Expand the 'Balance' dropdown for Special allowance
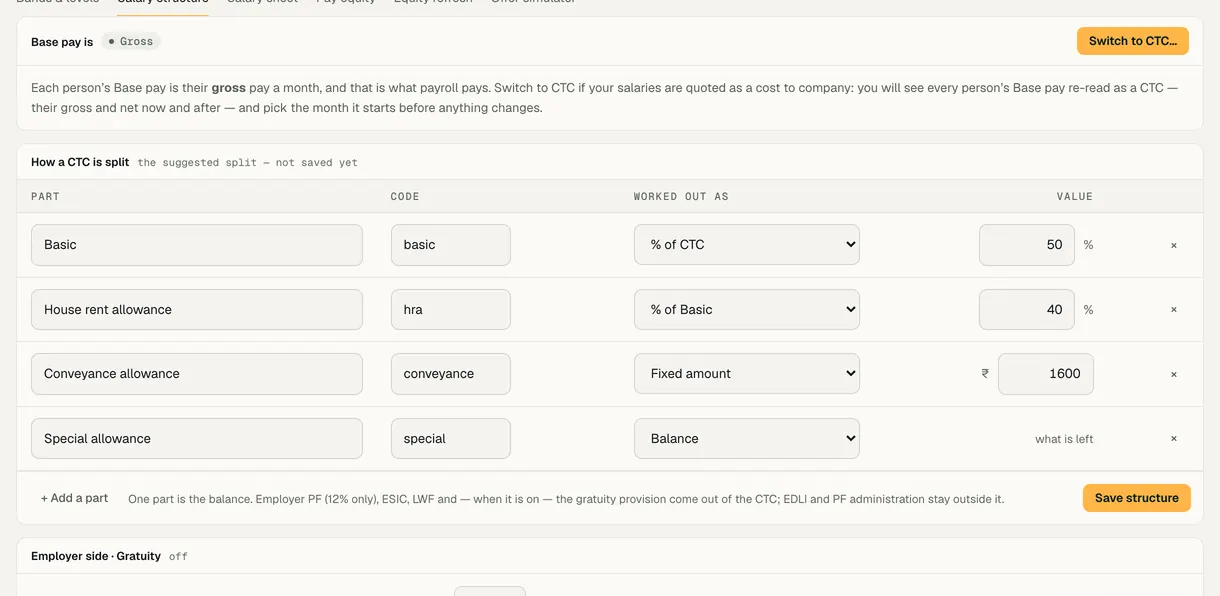The width and height of the screenshot is (1220, 596). click(747, 439)
